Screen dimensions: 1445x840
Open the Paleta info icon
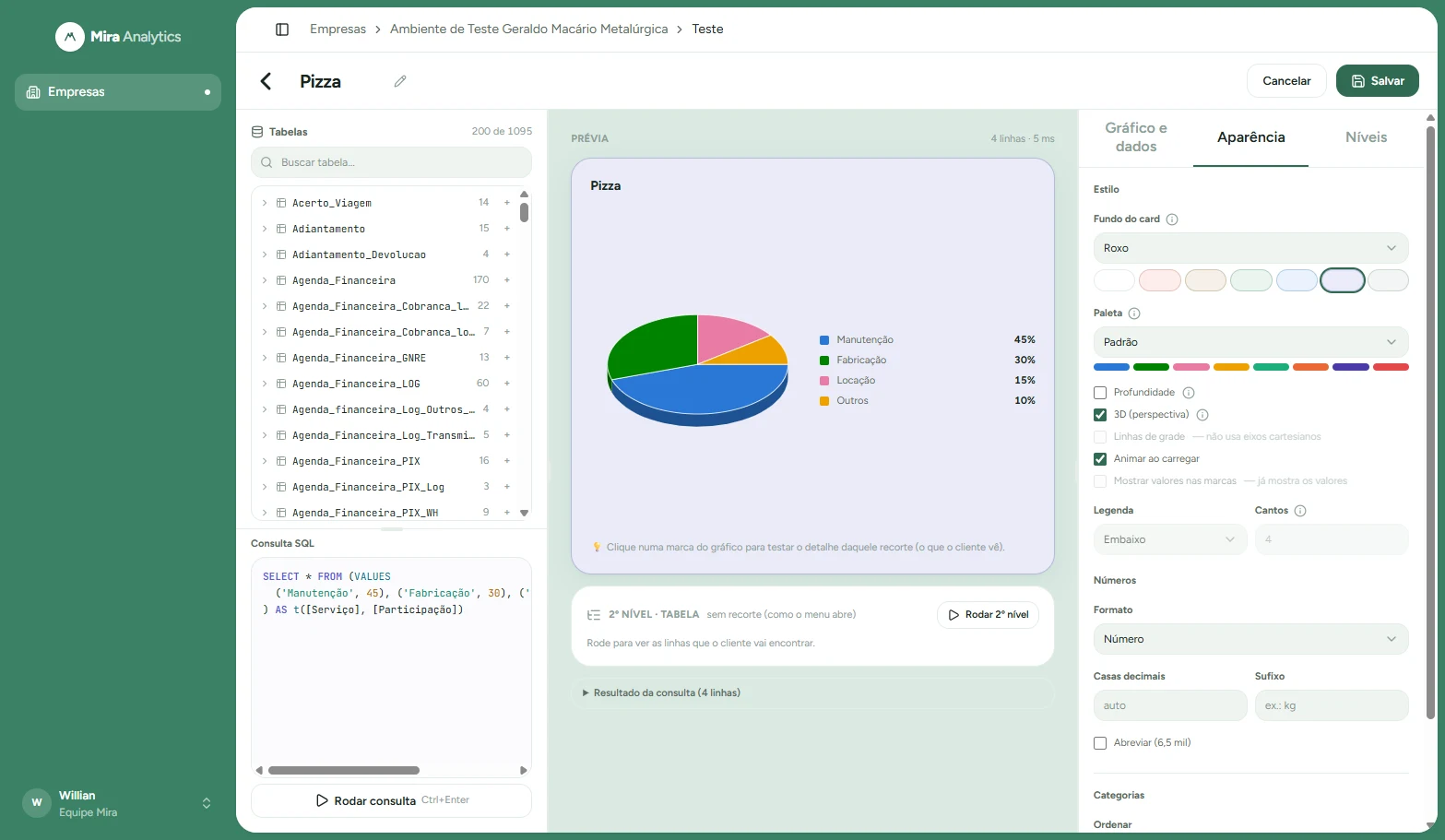point(1134,314)
